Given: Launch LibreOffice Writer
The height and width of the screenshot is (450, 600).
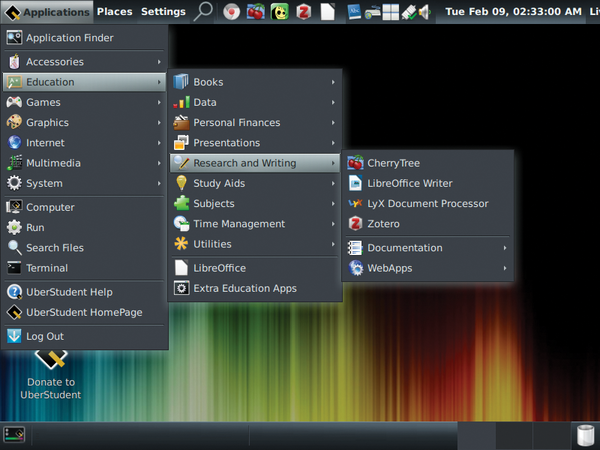Looking at the screenshot, I should [x=428, y=183].
